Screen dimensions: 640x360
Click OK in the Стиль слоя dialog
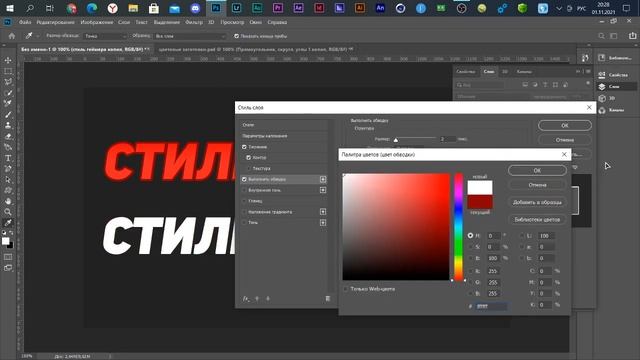[564, 125]
